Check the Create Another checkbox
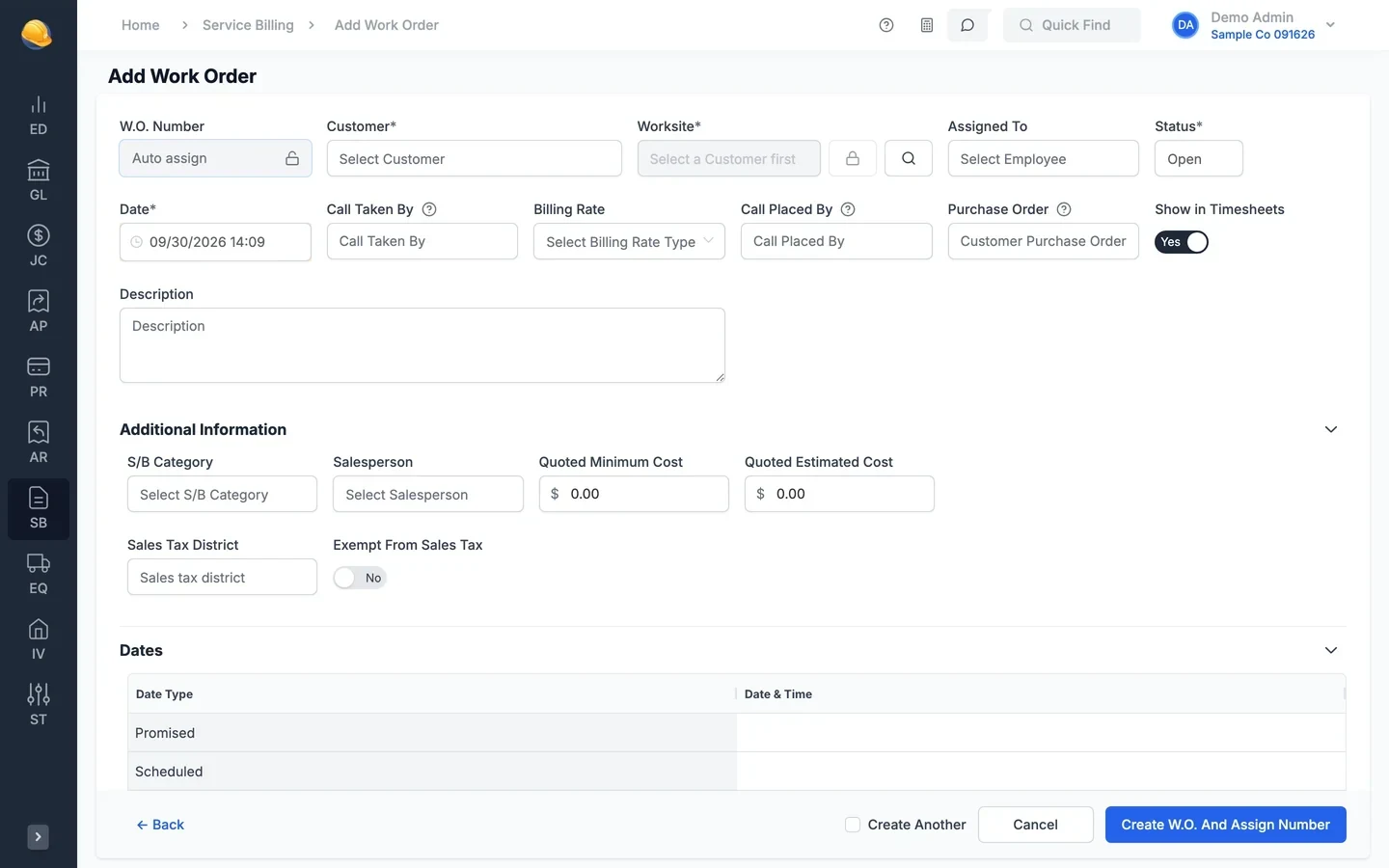 (x=853, y=825)
